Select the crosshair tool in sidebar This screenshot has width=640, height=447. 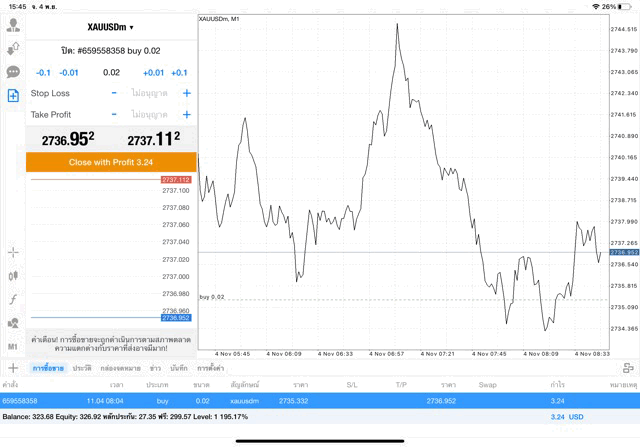tap(13, 252)
